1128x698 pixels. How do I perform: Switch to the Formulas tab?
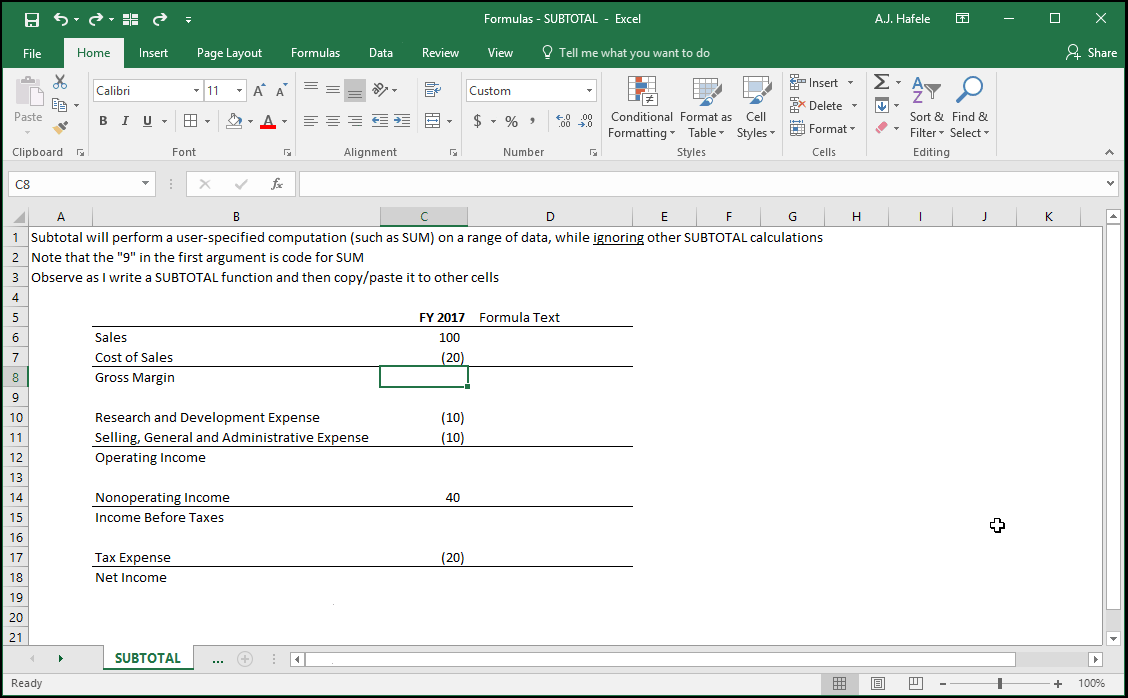click(x=315, y=53)
